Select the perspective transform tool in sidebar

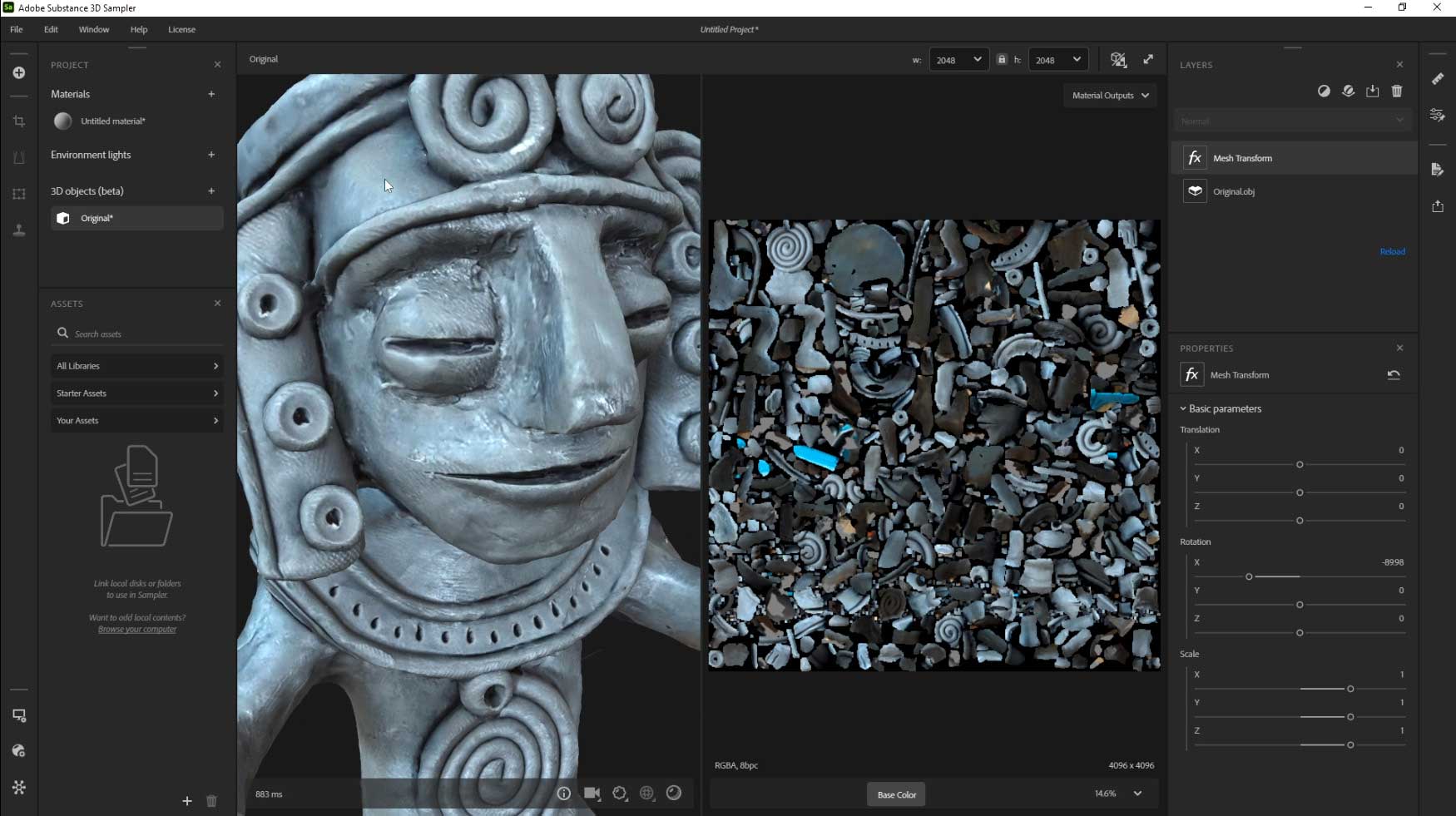click(19, 158)
